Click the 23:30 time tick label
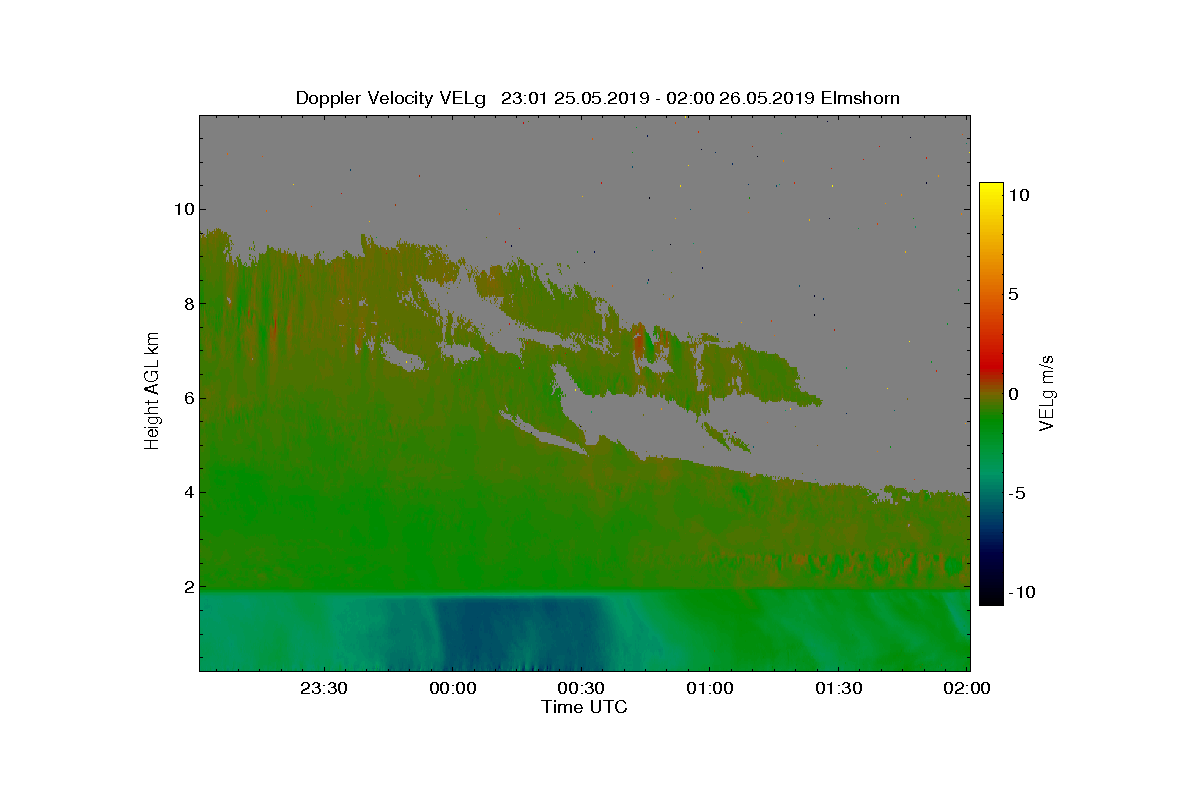The image size is (1200, 800). [x=324, y=689]
